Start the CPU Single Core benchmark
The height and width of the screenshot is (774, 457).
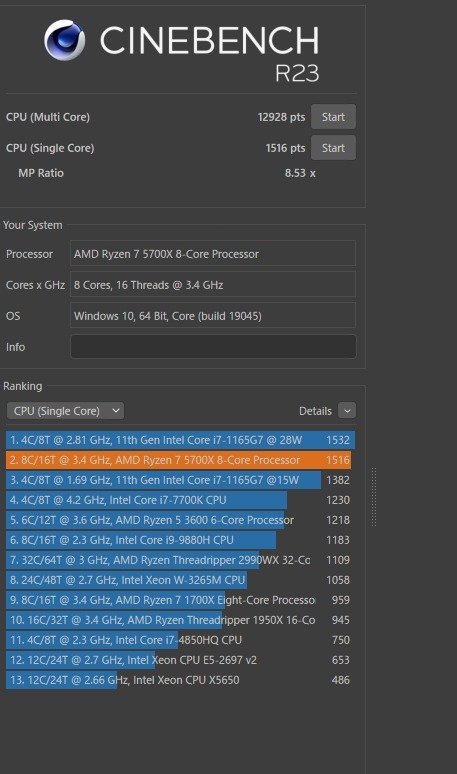pyautogui.click(x=333, y=148)
